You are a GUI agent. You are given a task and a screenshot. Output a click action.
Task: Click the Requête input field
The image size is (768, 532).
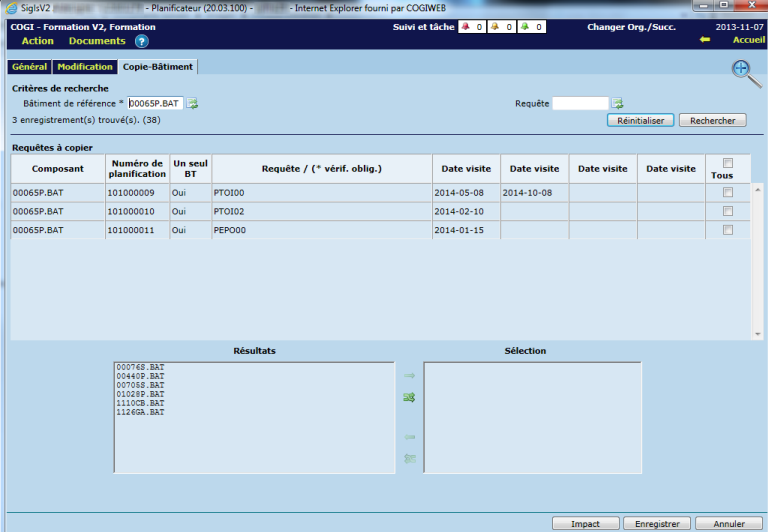tap(580, 103)
